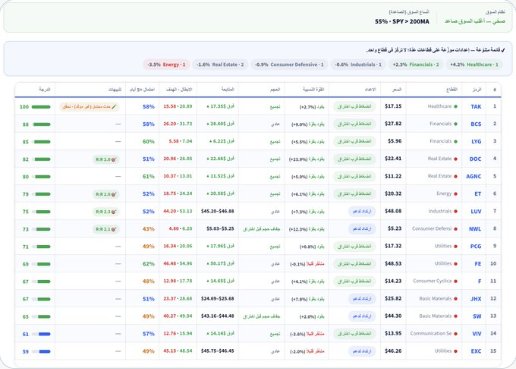The width and height of the screenshot is (516, 369).
Task: Click the red Utilities dot in EXC row
Action: click(x=456, y=351)
